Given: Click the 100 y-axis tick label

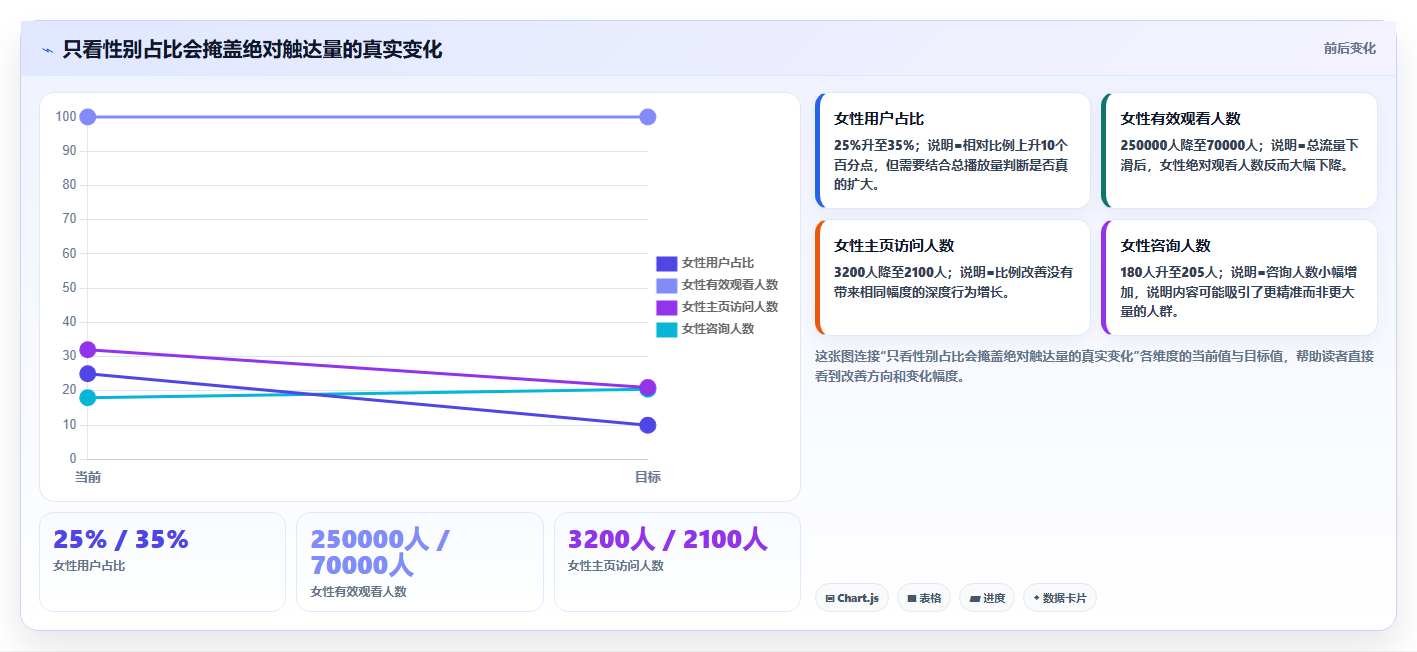Looking at the screenshot, I should [x=66, y=117].
